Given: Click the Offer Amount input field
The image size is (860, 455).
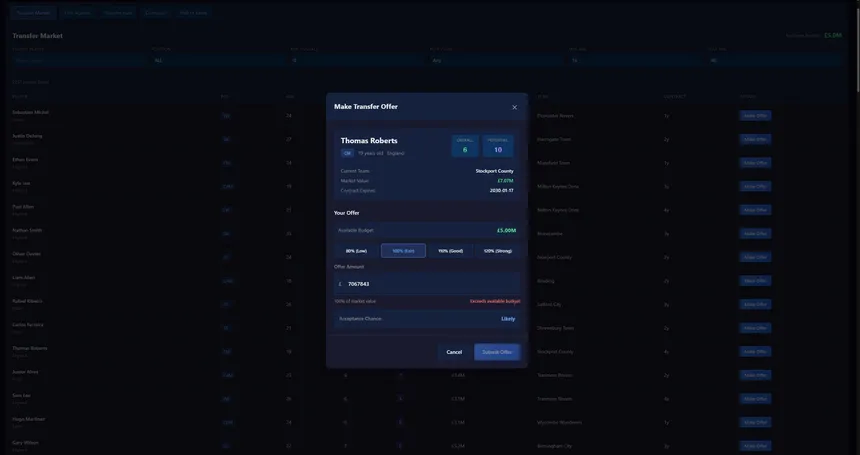Looking at the screenshot, I should click(427, 284).
